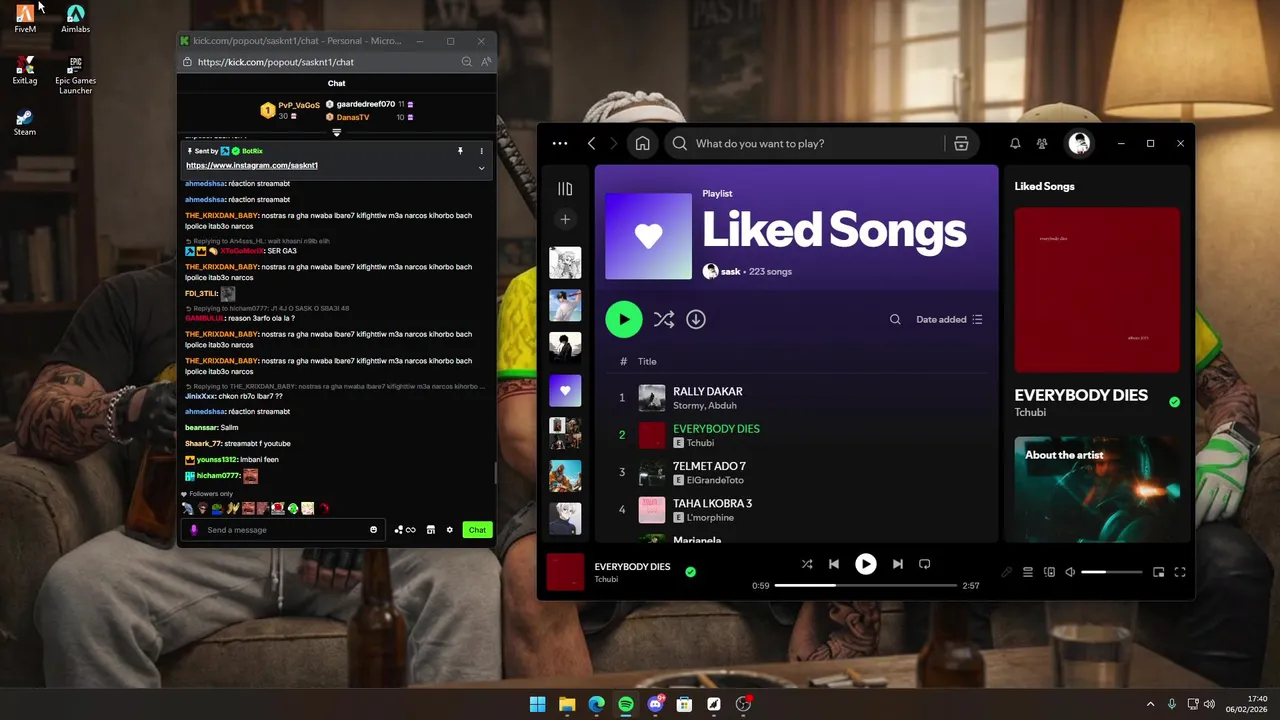Open Spotify three-dot menu
Screen dimensions: 1280x720
pos(560,143)
